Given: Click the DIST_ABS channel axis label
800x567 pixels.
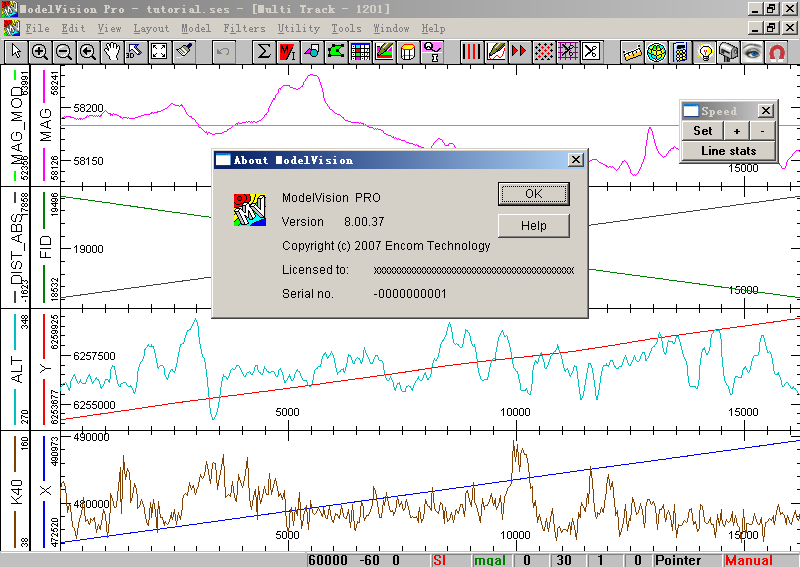Looking at the screenshot, I should click(x=16, y=250).
